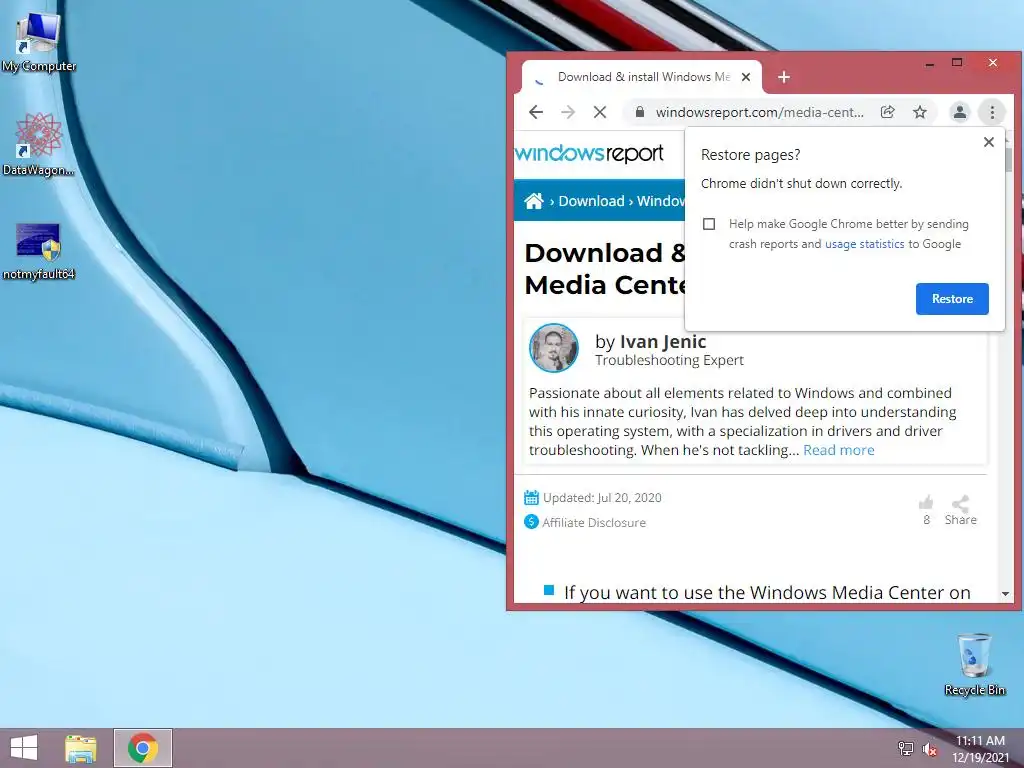Select the Download & install Windows Media tab

[642, 77]
